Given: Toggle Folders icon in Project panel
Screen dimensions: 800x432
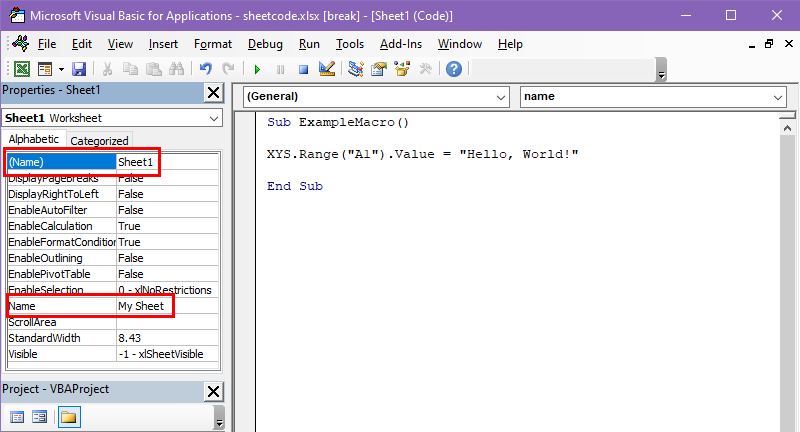Looking at the screenshot, I should (68, 417).
